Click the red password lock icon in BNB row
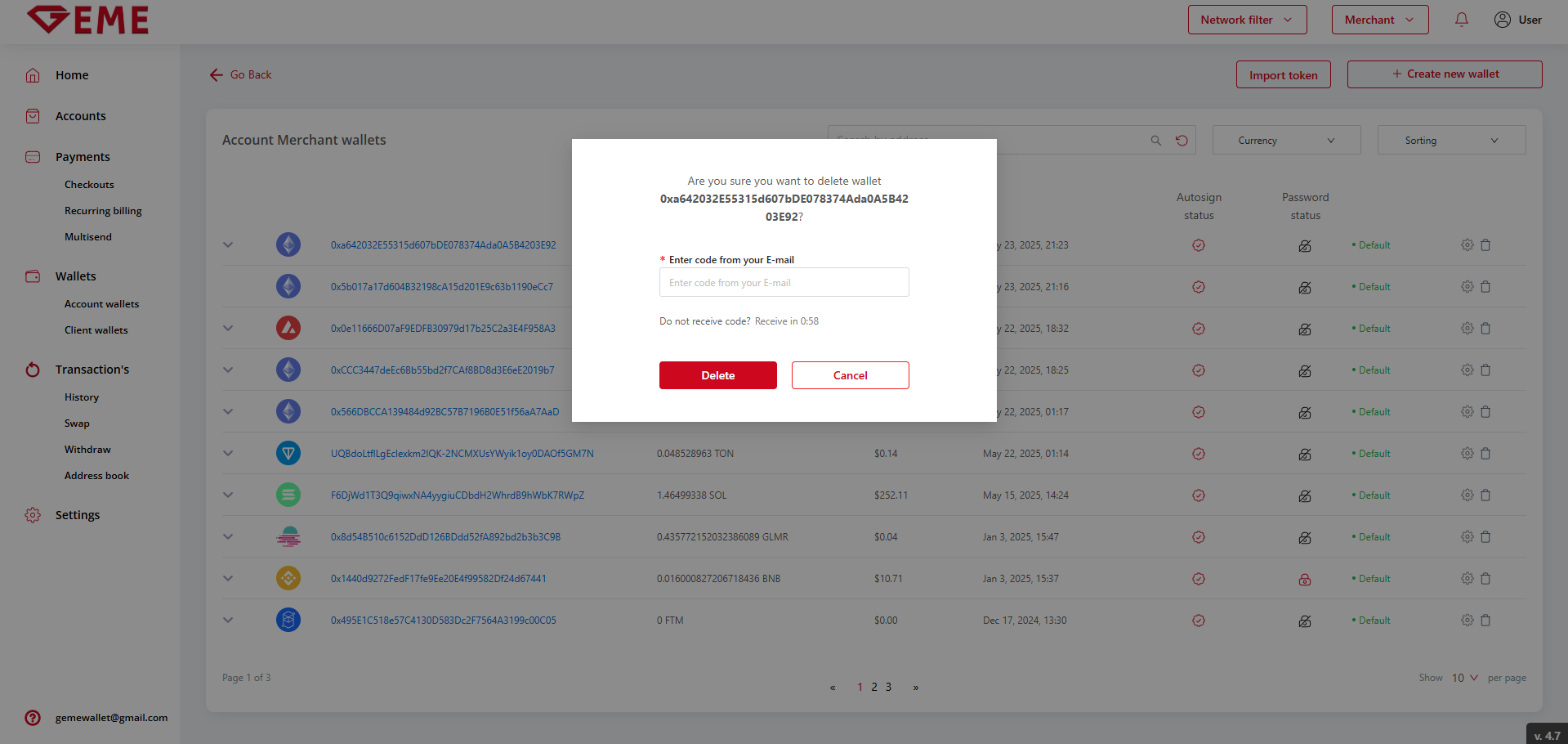This screenshot has height=744, width=1568. pyautogui.click(x=1305, y=579)
